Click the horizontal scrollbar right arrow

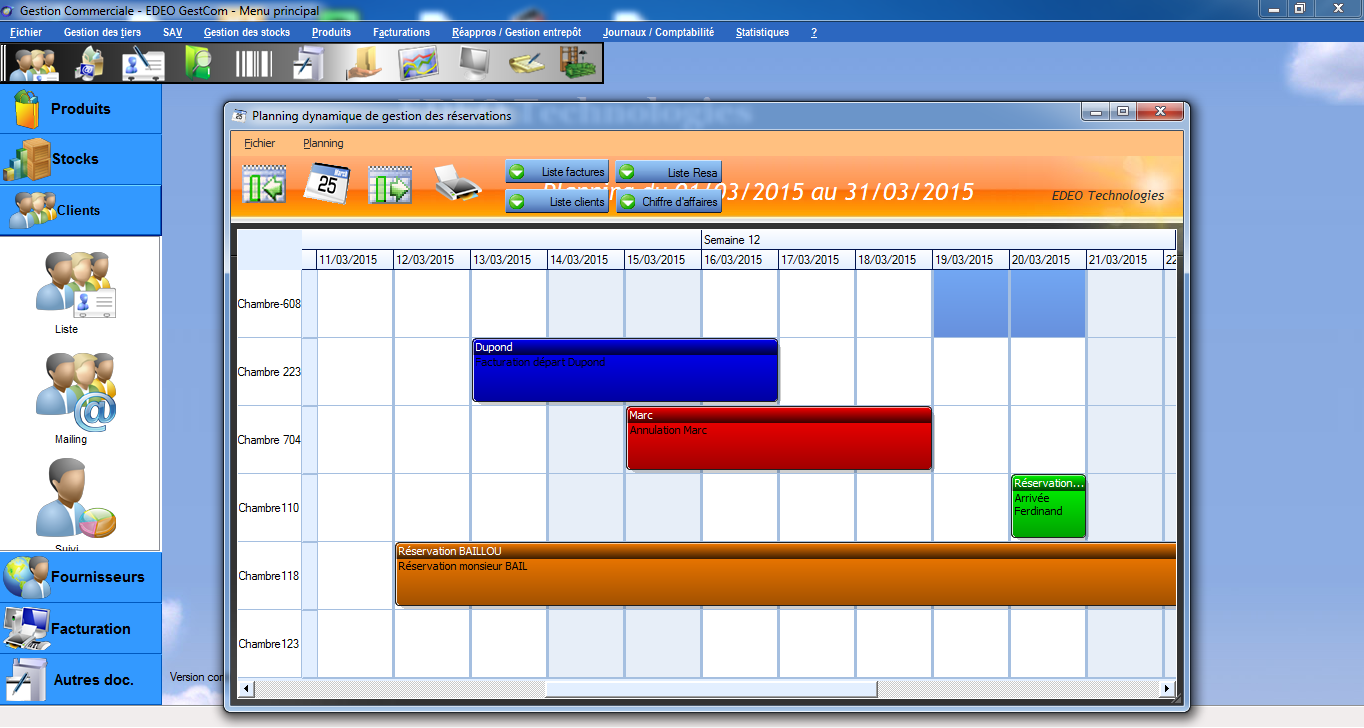coord(1166,689)
